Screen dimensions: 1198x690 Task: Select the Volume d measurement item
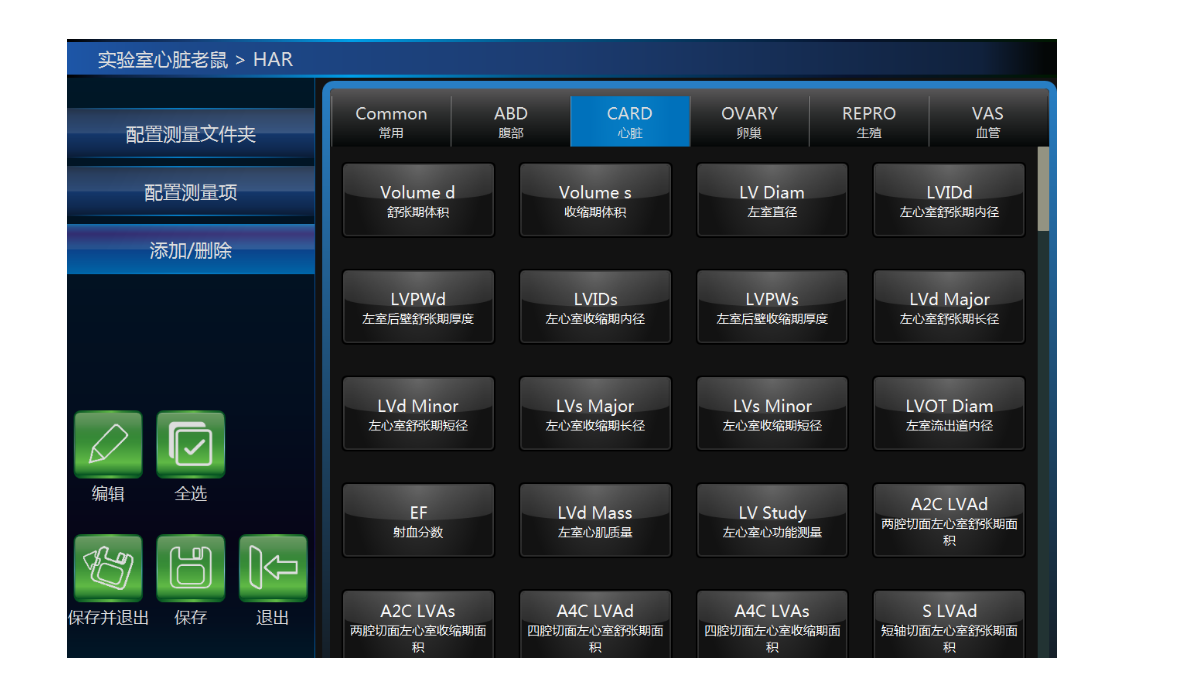(x=418, y=200)
